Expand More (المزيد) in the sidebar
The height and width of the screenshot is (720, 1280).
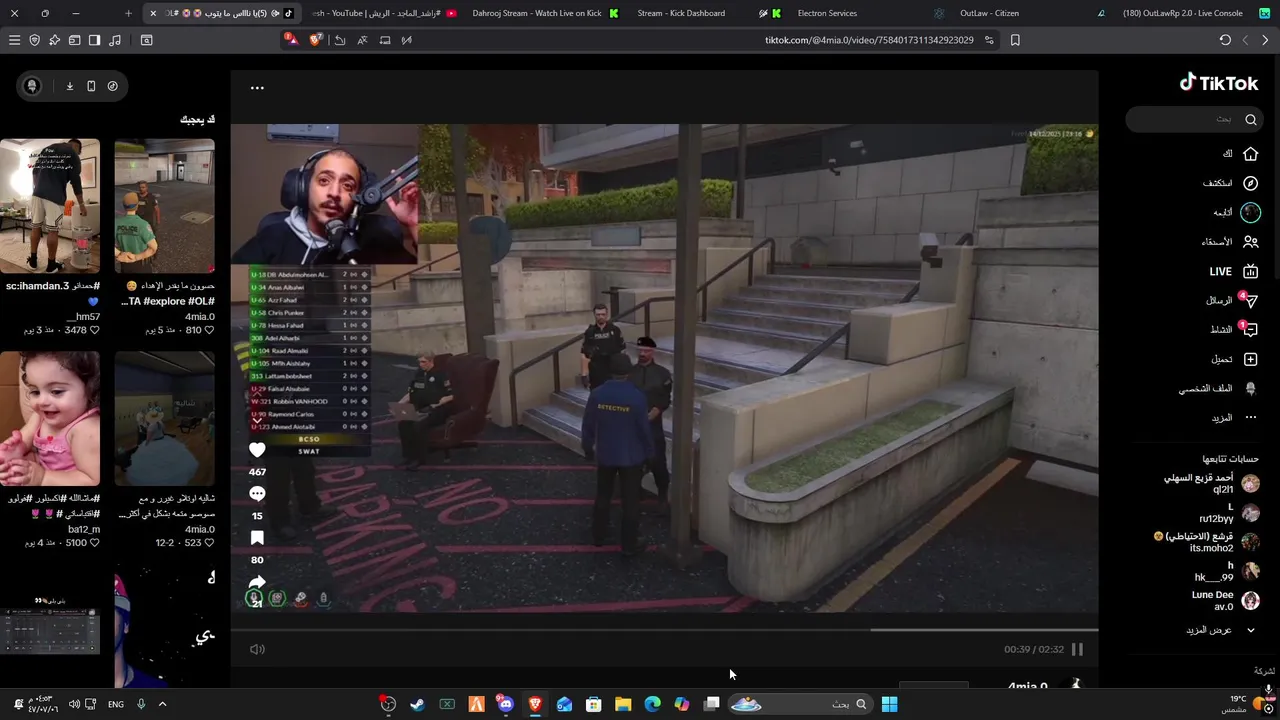point(1234,417)
